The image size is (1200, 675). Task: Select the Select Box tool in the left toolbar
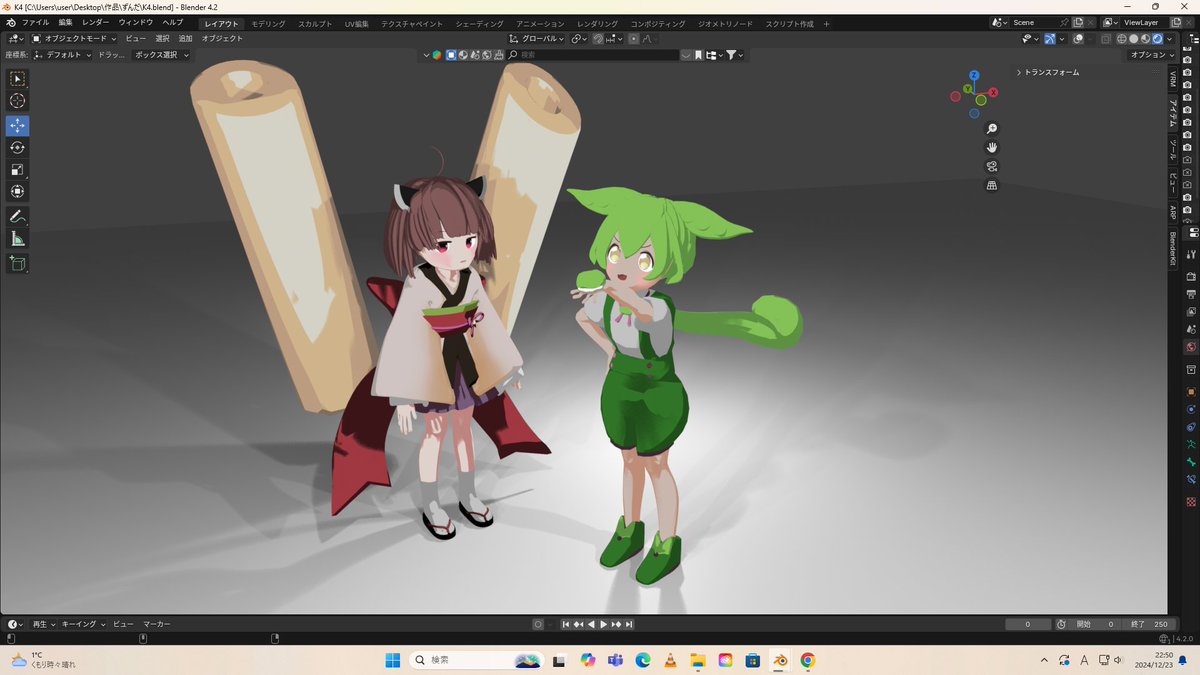tap(17, 79)
